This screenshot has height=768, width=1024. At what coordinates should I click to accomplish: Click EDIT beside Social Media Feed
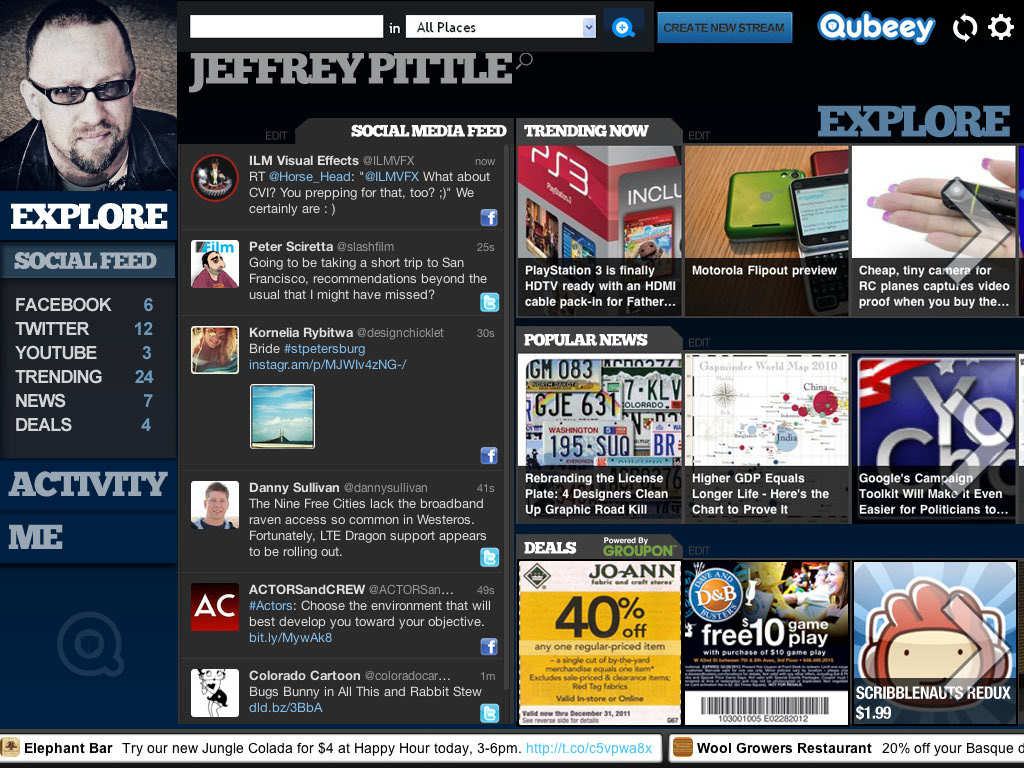276,136
